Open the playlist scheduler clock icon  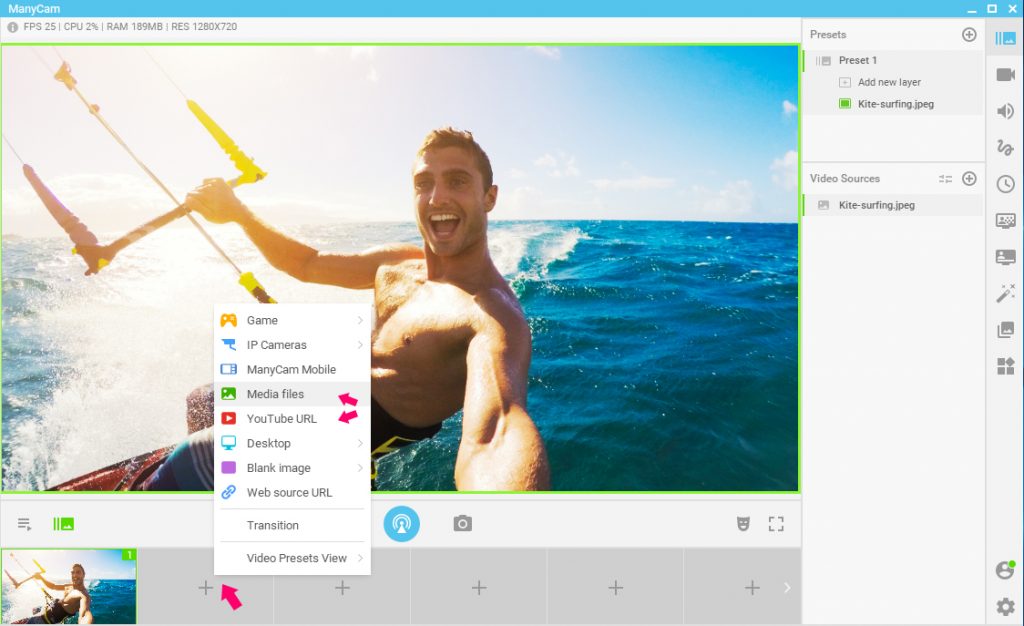pos(1005,183)
